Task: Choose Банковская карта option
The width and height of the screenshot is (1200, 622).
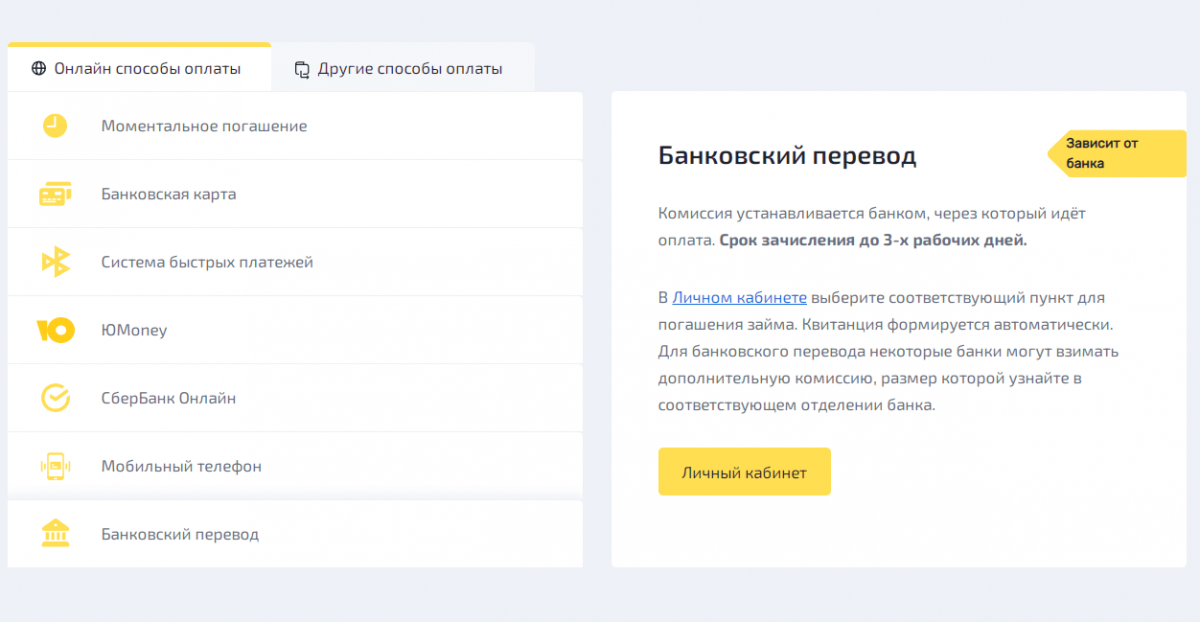Action: (295, 194)
